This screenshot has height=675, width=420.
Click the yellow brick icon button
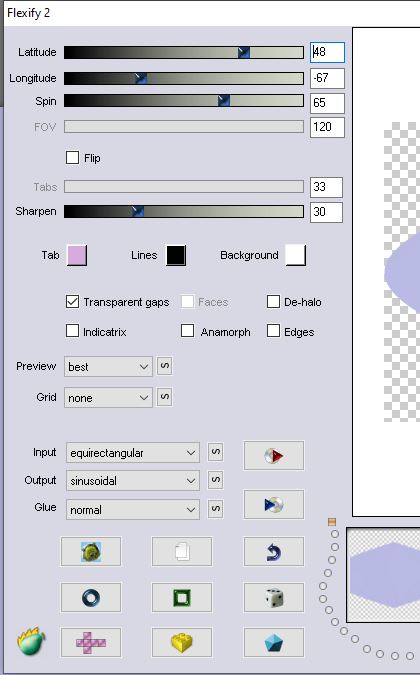[x=182, y=643]
